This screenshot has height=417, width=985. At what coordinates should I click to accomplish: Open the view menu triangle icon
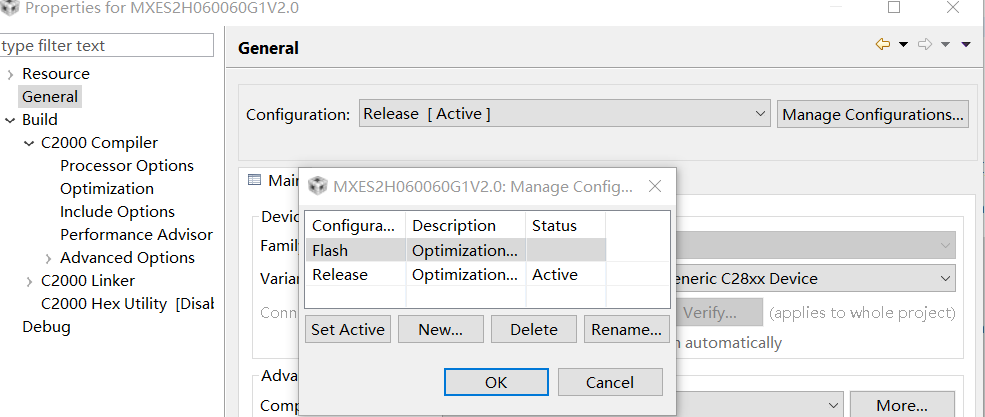[966, 45]
